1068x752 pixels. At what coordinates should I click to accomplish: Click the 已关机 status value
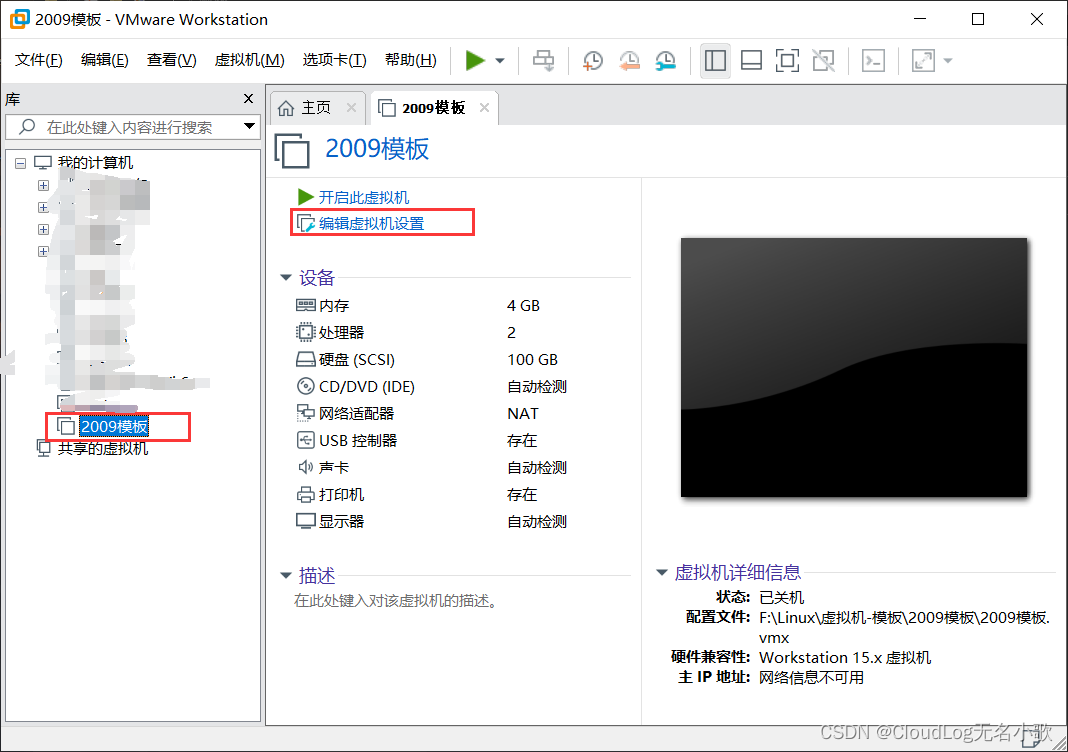click(x=781, y=597)
